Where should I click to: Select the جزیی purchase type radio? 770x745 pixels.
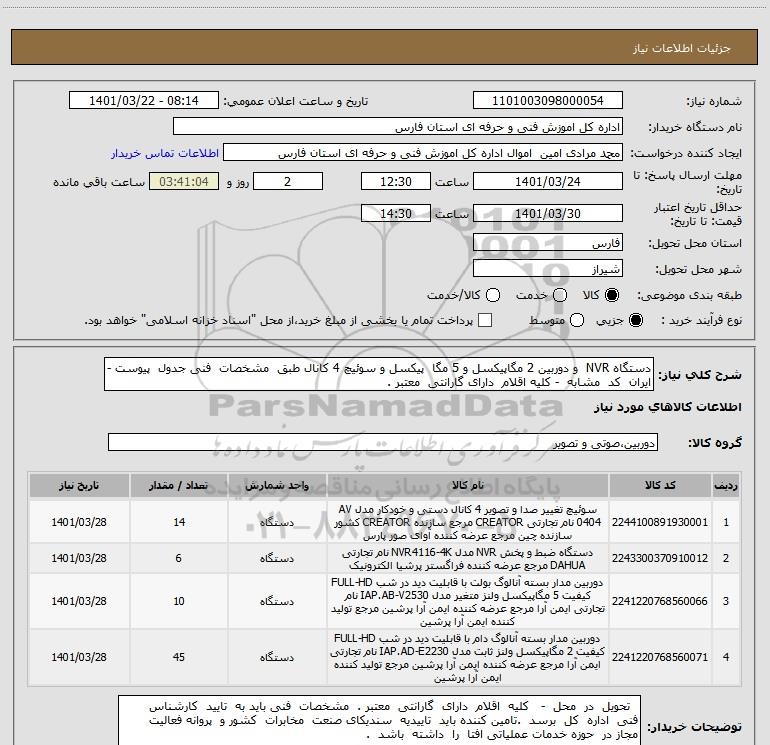[x=635, y=320]
